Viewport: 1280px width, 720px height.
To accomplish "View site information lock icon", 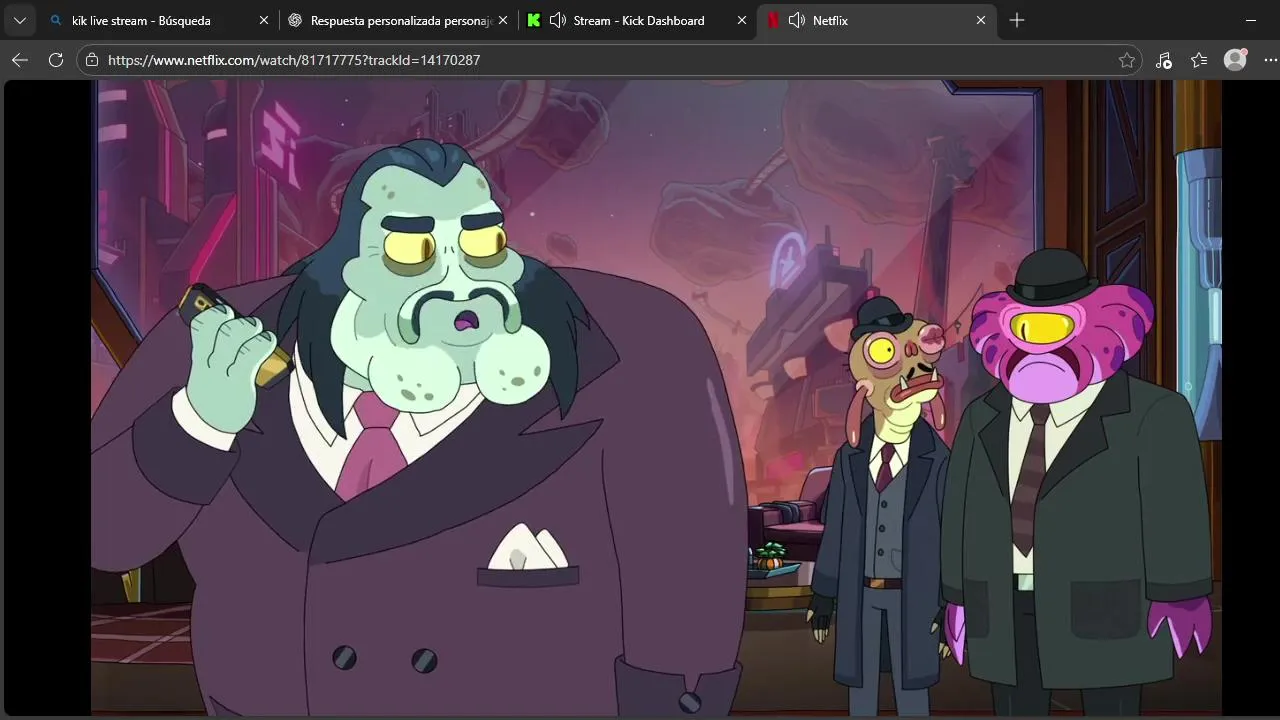I will click(92, 60).
